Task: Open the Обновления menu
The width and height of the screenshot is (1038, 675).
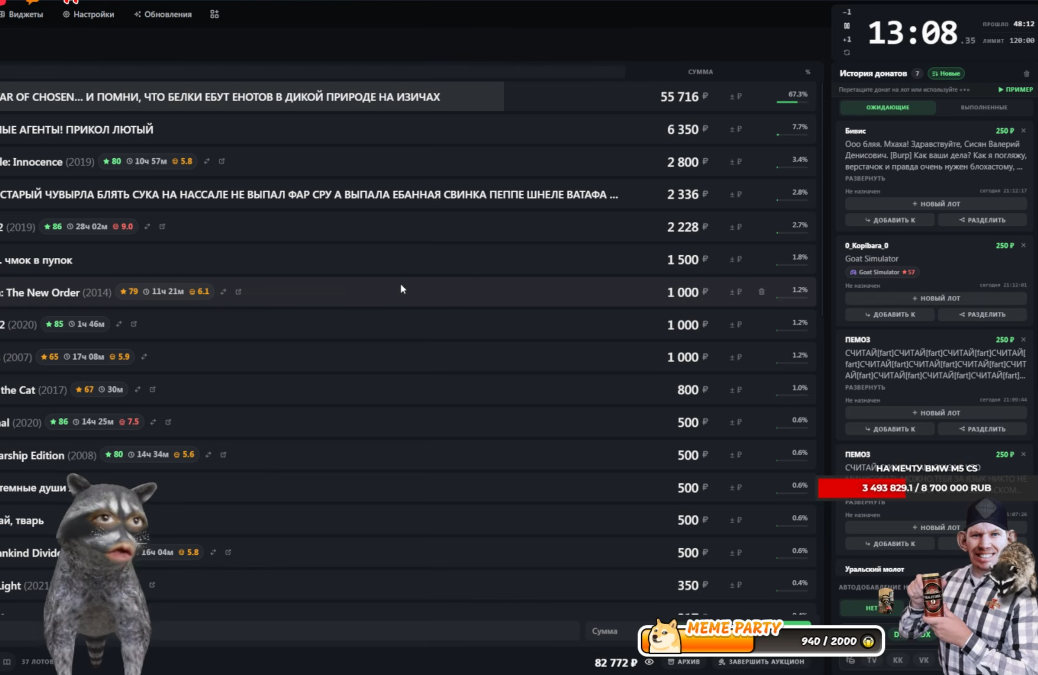Action: (x=163, y=14)
